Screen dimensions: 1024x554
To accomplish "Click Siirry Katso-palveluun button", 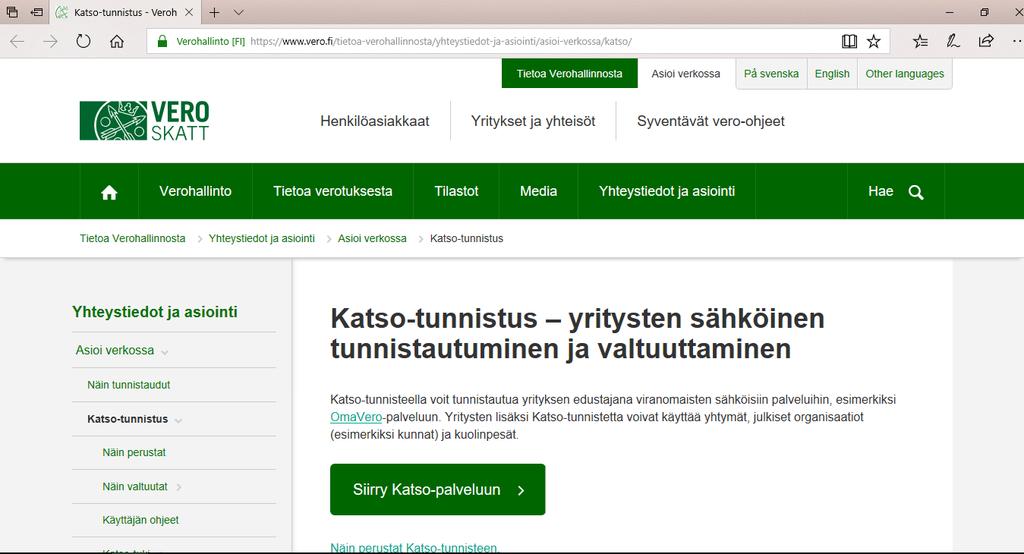I will (438, 489).
